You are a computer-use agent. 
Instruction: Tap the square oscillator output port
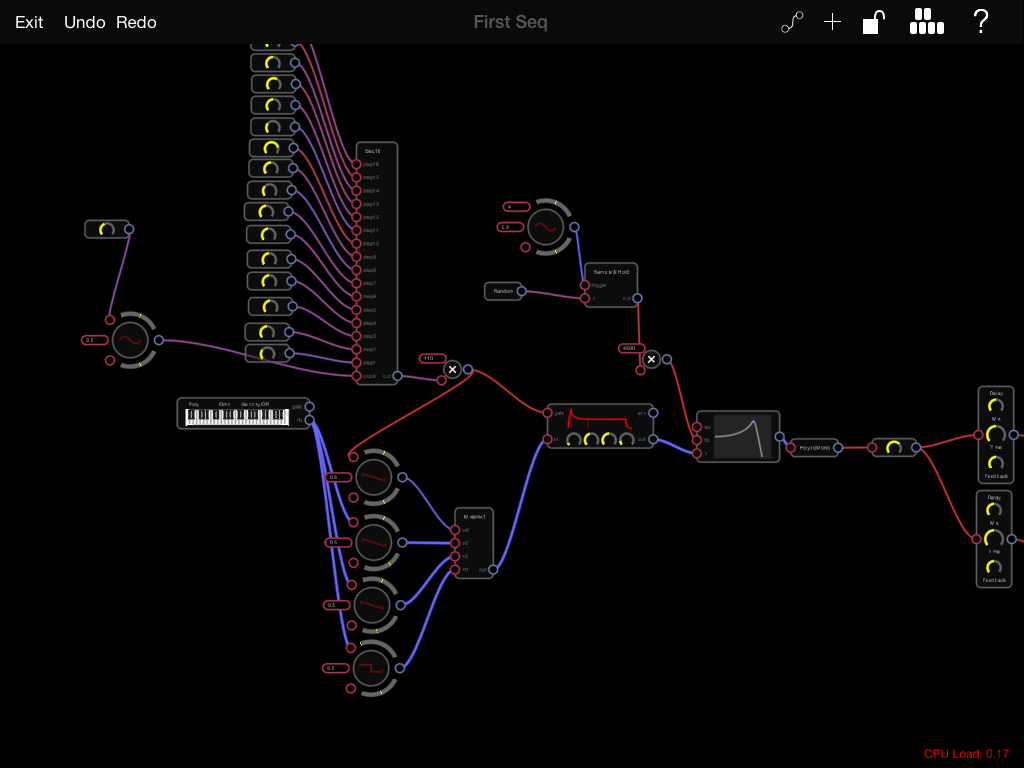tap(400, 668)
